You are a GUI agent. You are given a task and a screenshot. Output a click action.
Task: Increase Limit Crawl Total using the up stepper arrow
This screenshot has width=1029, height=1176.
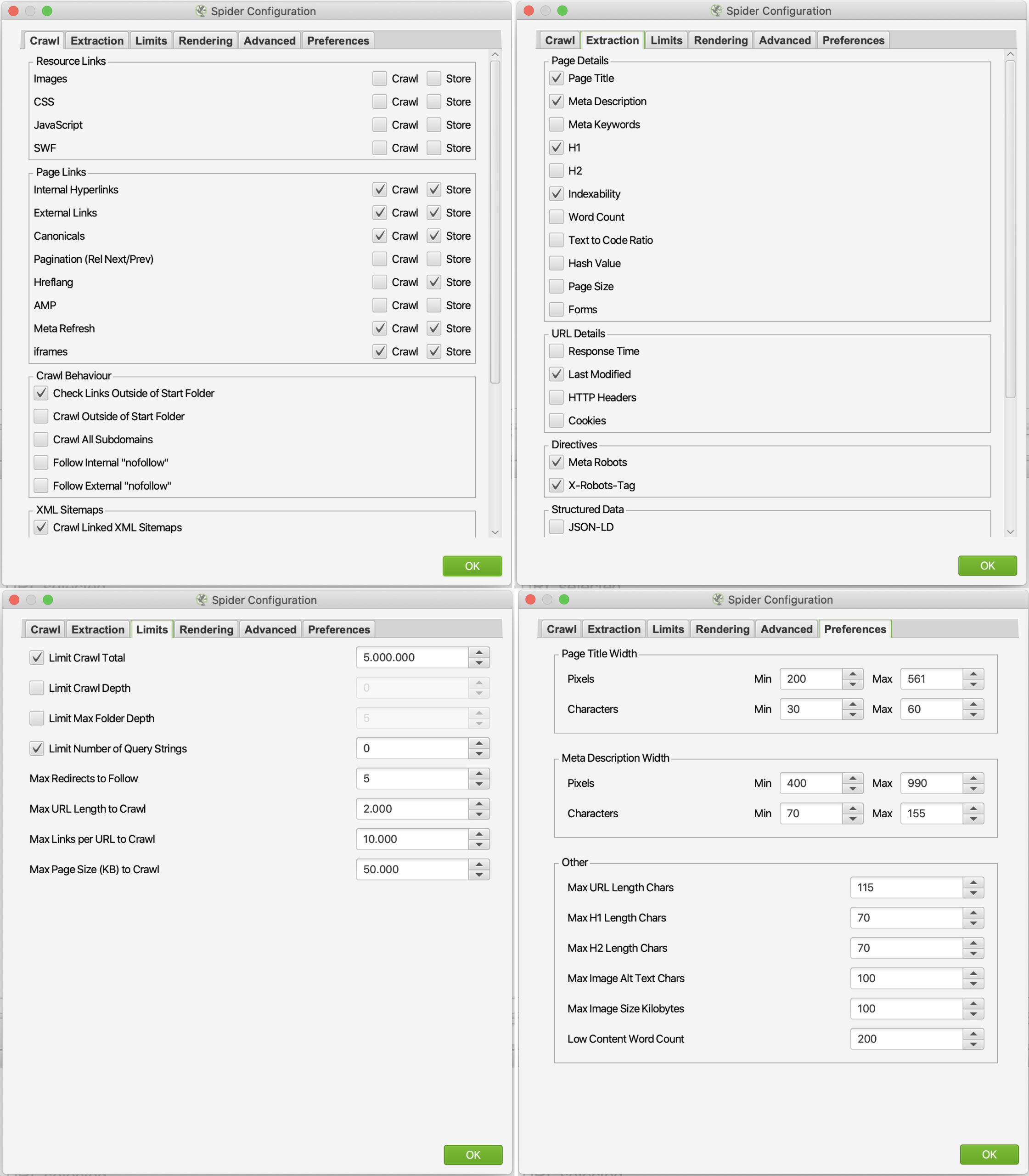point(479,652)
